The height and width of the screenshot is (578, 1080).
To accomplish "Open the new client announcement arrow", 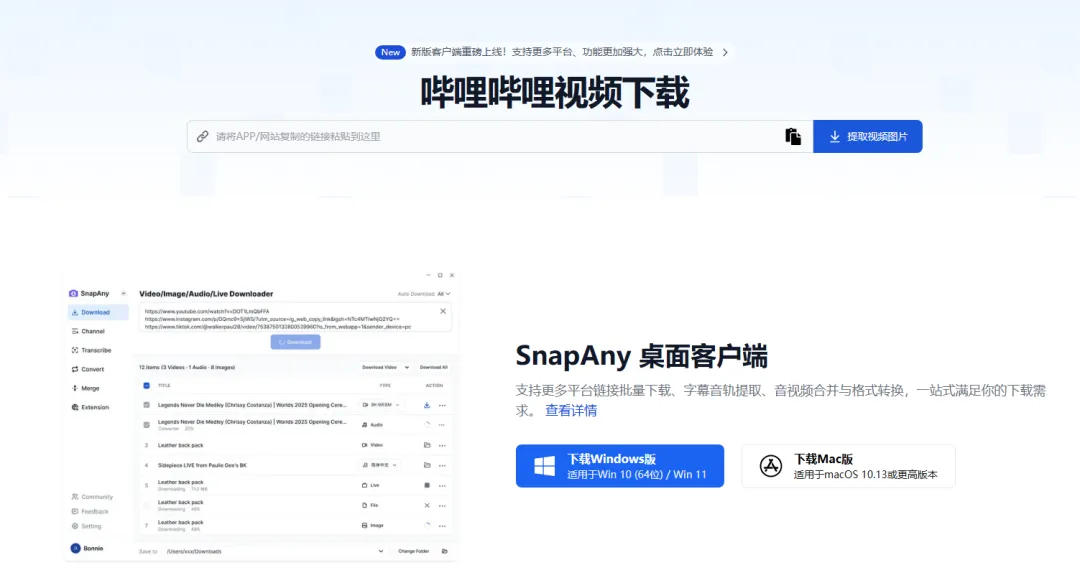I will tap(725, 52).
